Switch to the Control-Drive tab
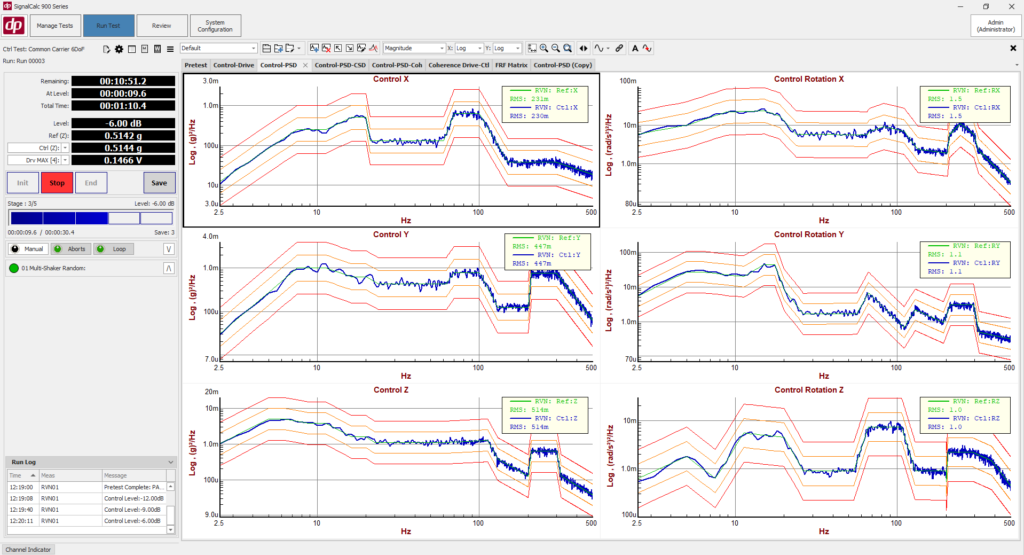The width and height of the screenshot is (1024, 555). (x=233, y=65)
